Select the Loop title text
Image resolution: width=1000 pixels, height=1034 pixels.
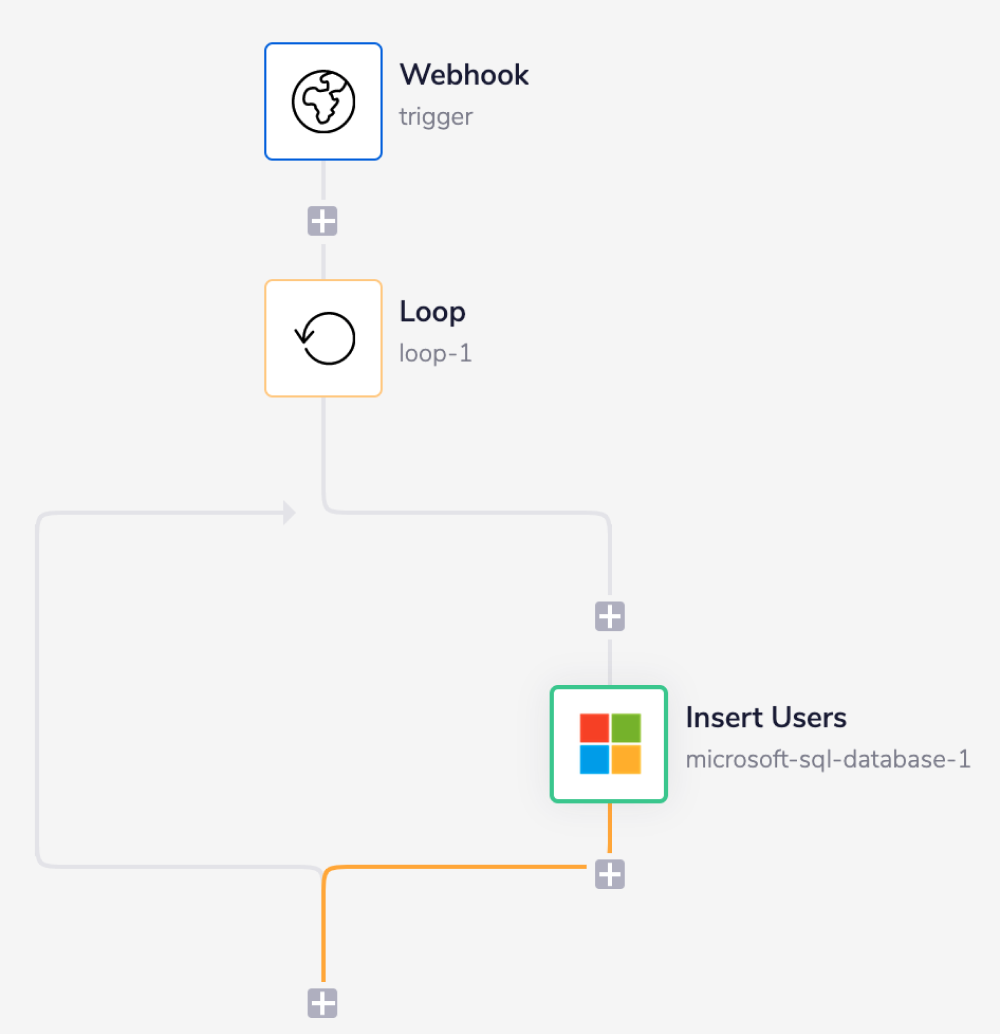pyautogui.click(x=432, y=311)
